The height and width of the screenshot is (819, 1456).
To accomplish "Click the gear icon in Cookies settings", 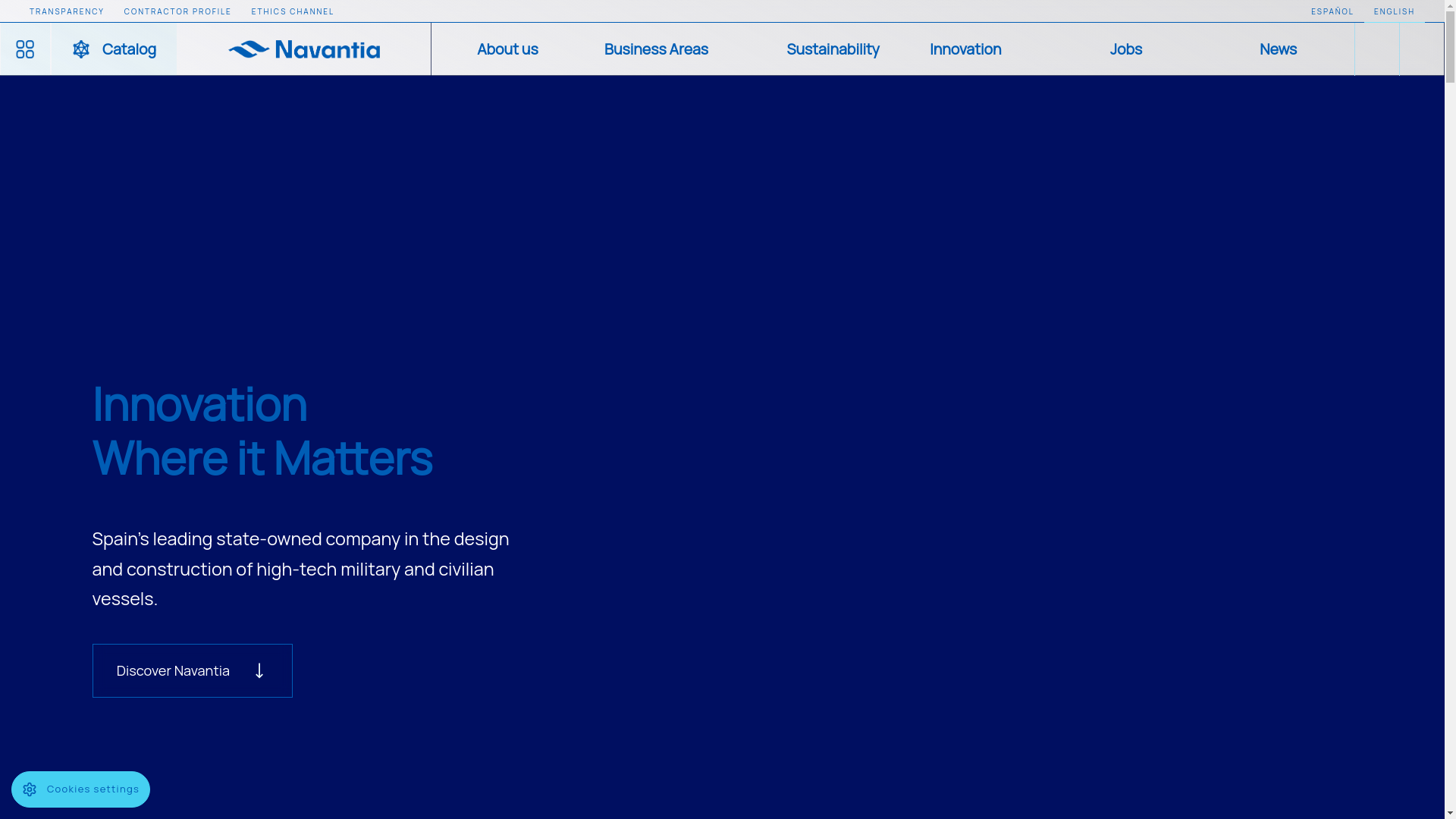I will pos(30,789).
